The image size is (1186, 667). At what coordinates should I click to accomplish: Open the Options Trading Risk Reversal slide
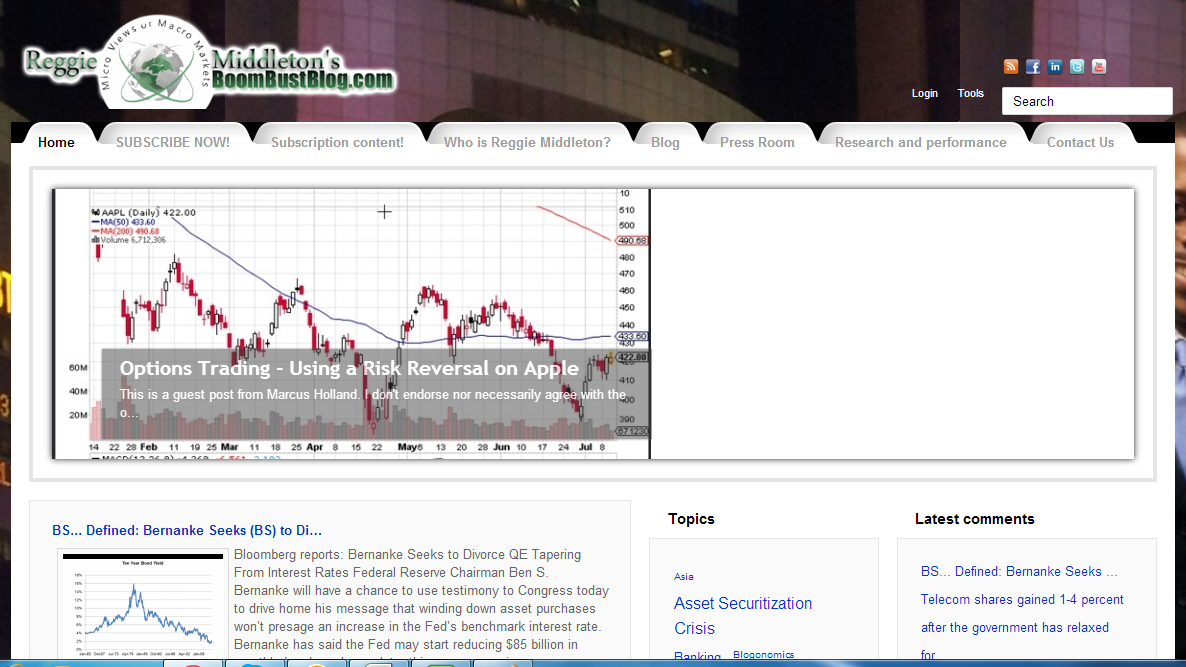[349, 368]
